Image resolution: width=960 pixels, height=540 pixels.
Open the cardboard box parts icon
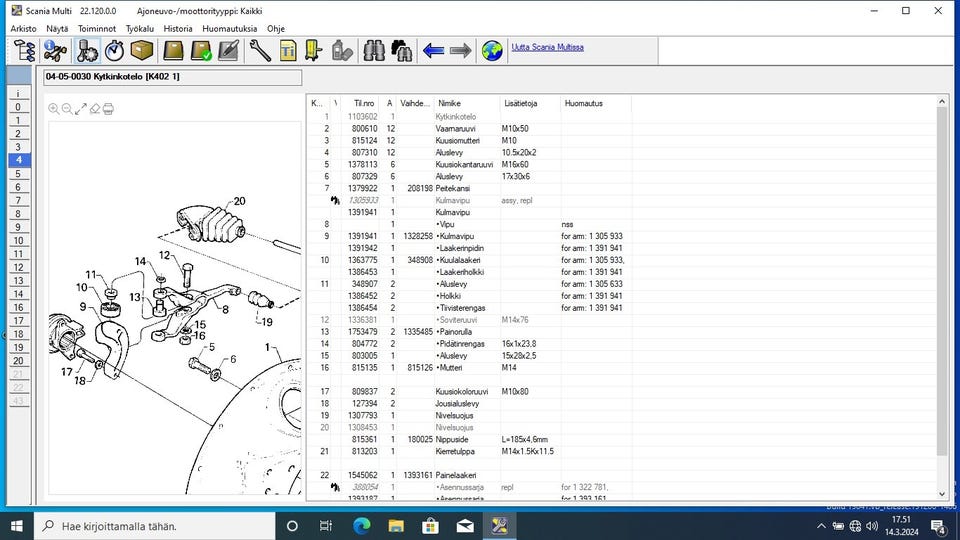142,50
